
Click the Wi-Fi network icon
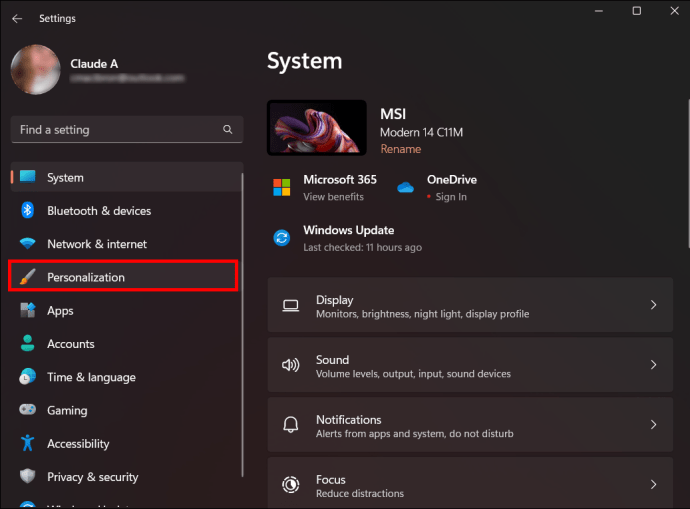(27, 243)
